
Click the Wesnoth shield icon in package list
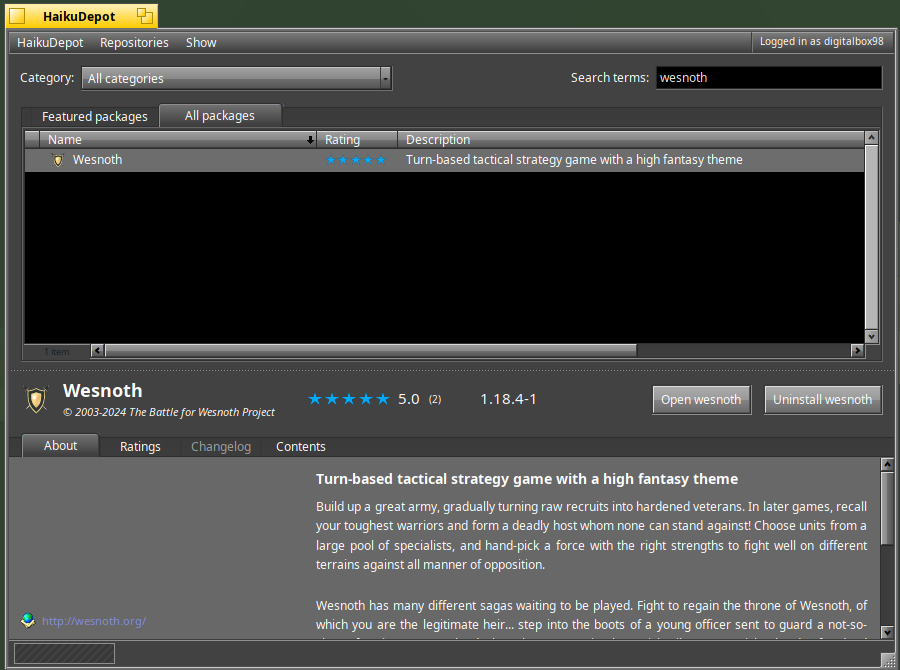click(58, 160)
